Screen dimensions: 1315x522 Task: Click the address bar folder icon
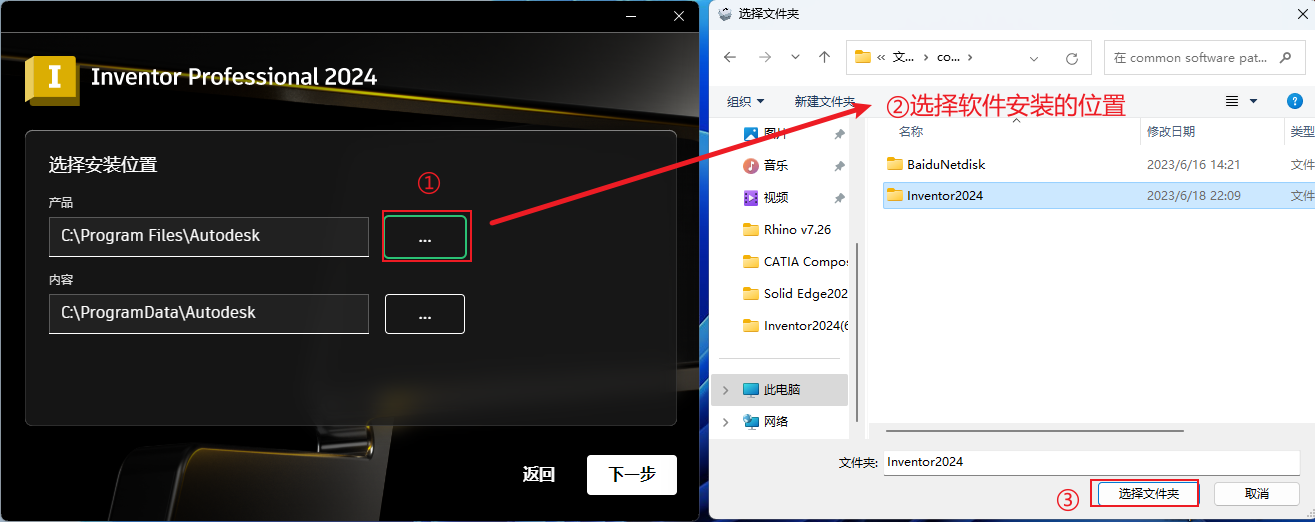863,58
